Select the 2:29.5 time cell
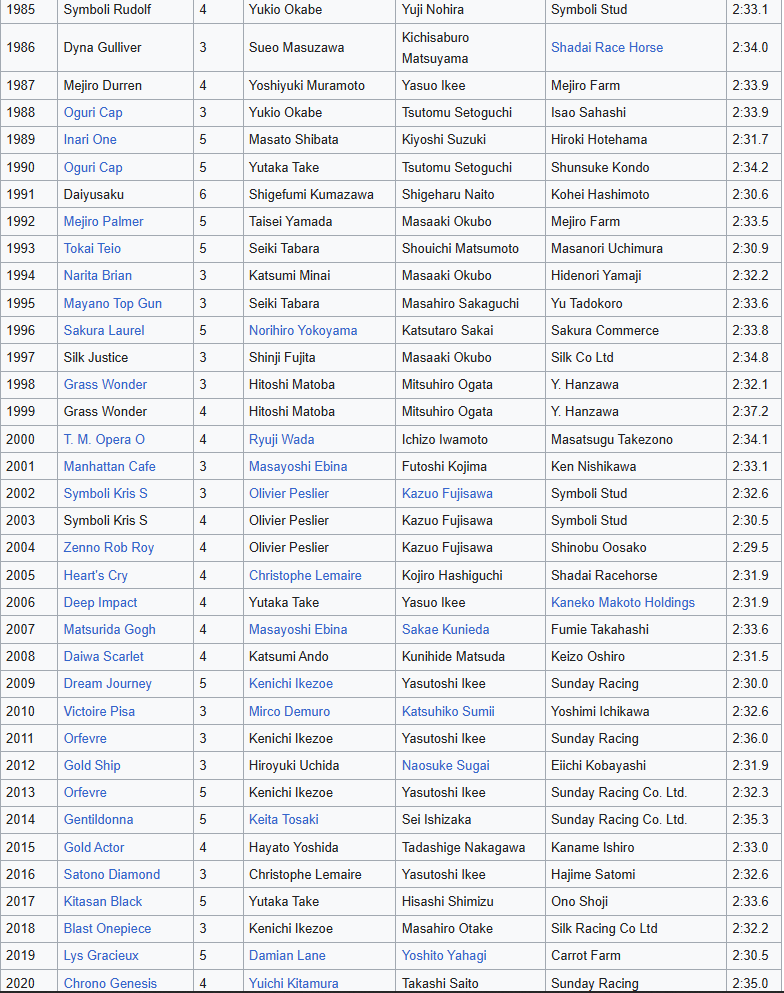This screenshot has width=784, height=993. tap(754, 548)
